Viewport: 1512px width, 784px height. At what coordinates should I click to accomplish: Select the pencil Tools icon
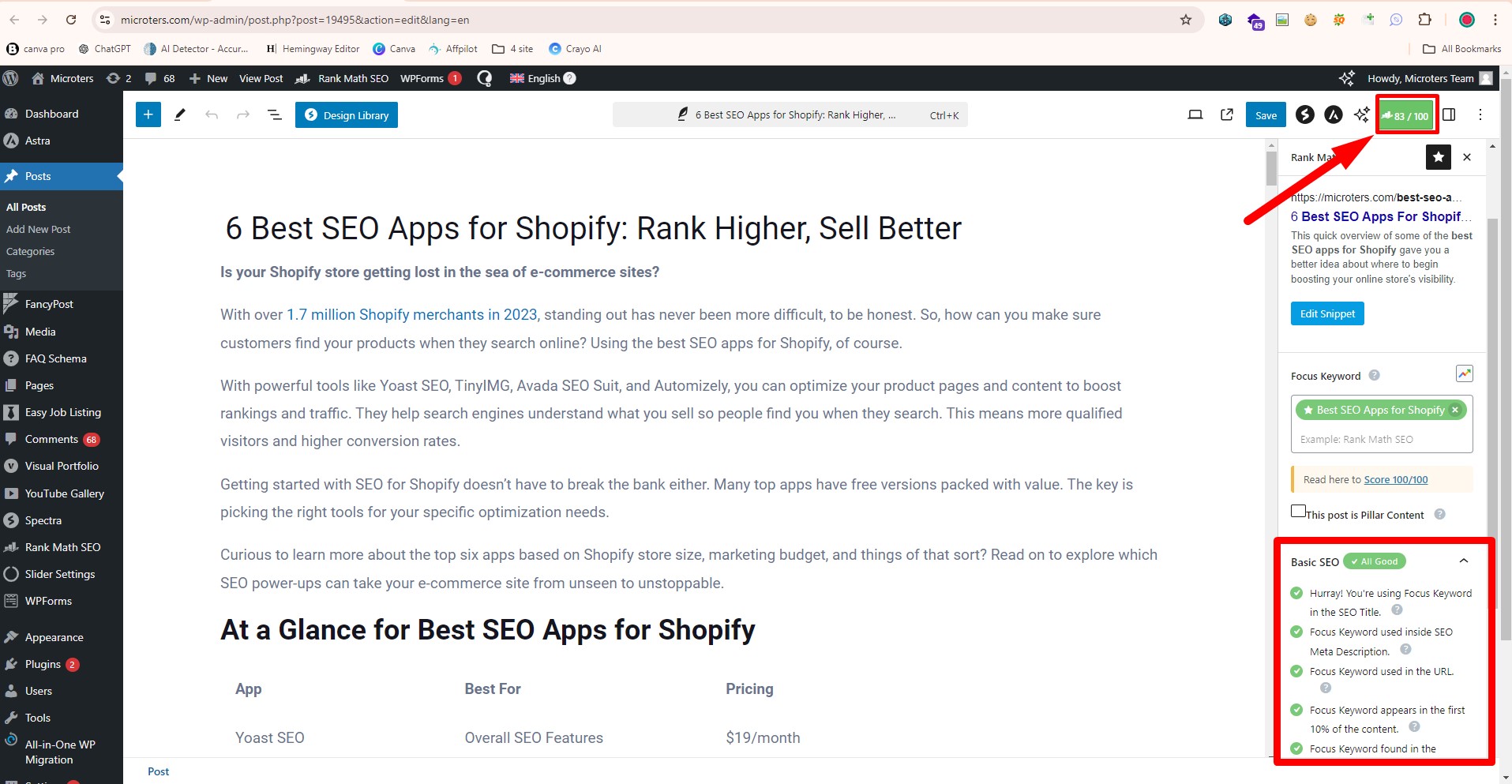[180, 115]
